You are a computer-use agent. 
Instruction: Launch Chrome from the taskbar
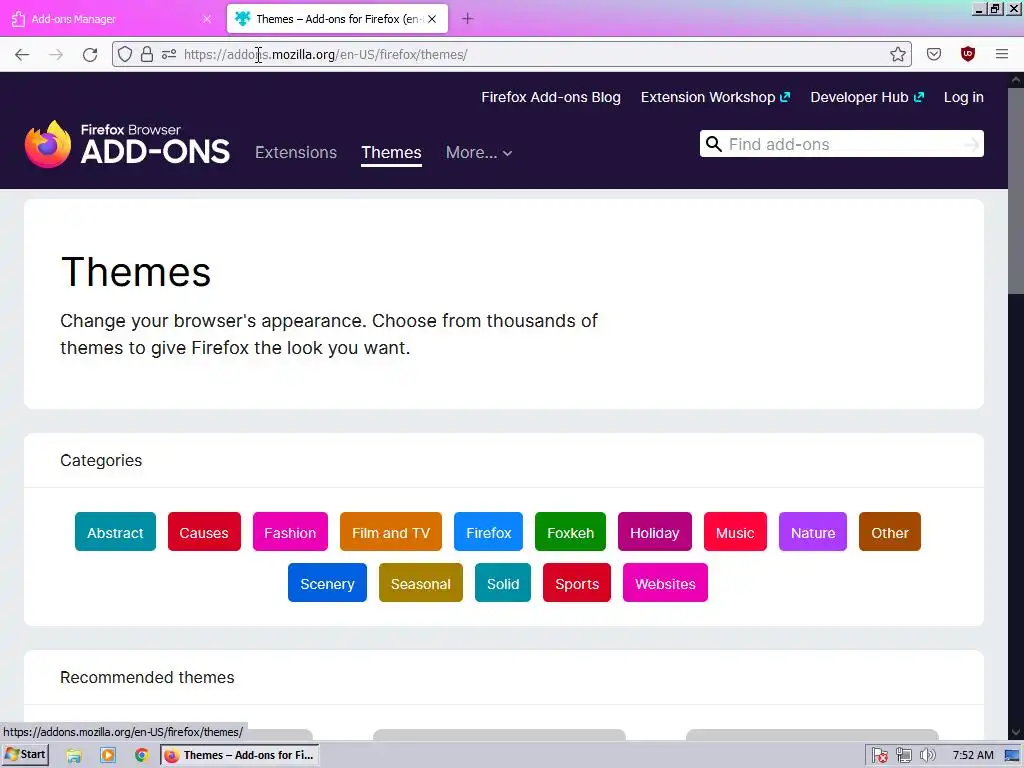(141, 756)
